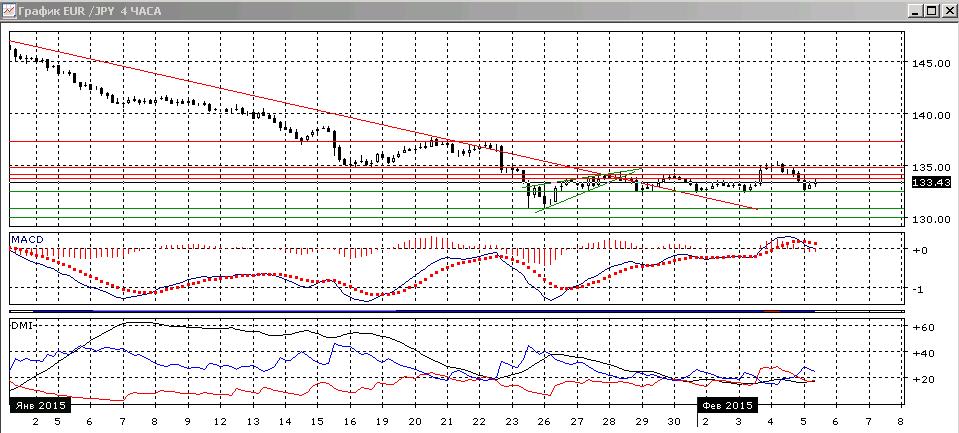The height and width of the screenshot is (433, 959).
Task: Close the EUR/JPY chart window
Action: (947, 11)
